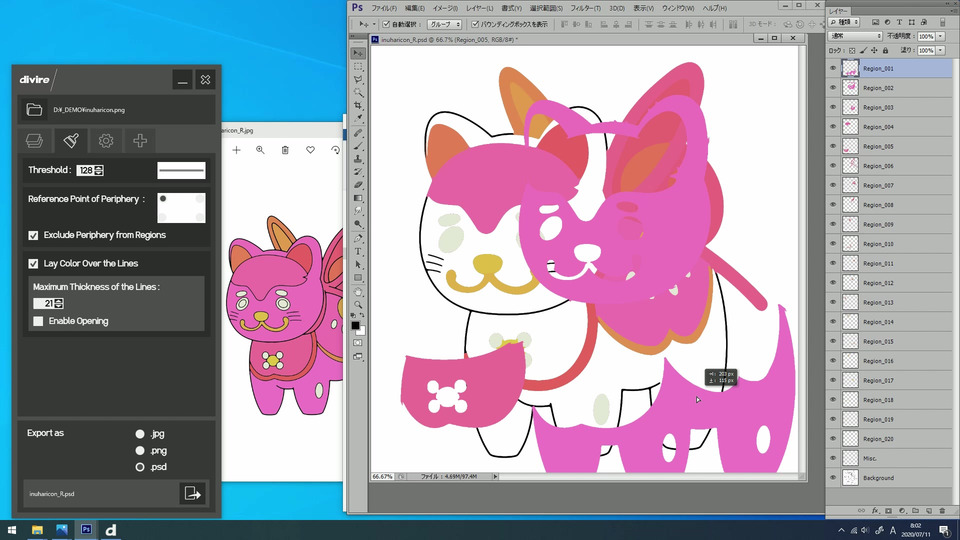The height and width of the screenshot is (540, 960).
Task: Toggle Lay Color Over the Lines checkbox
Action: [33, 264]
